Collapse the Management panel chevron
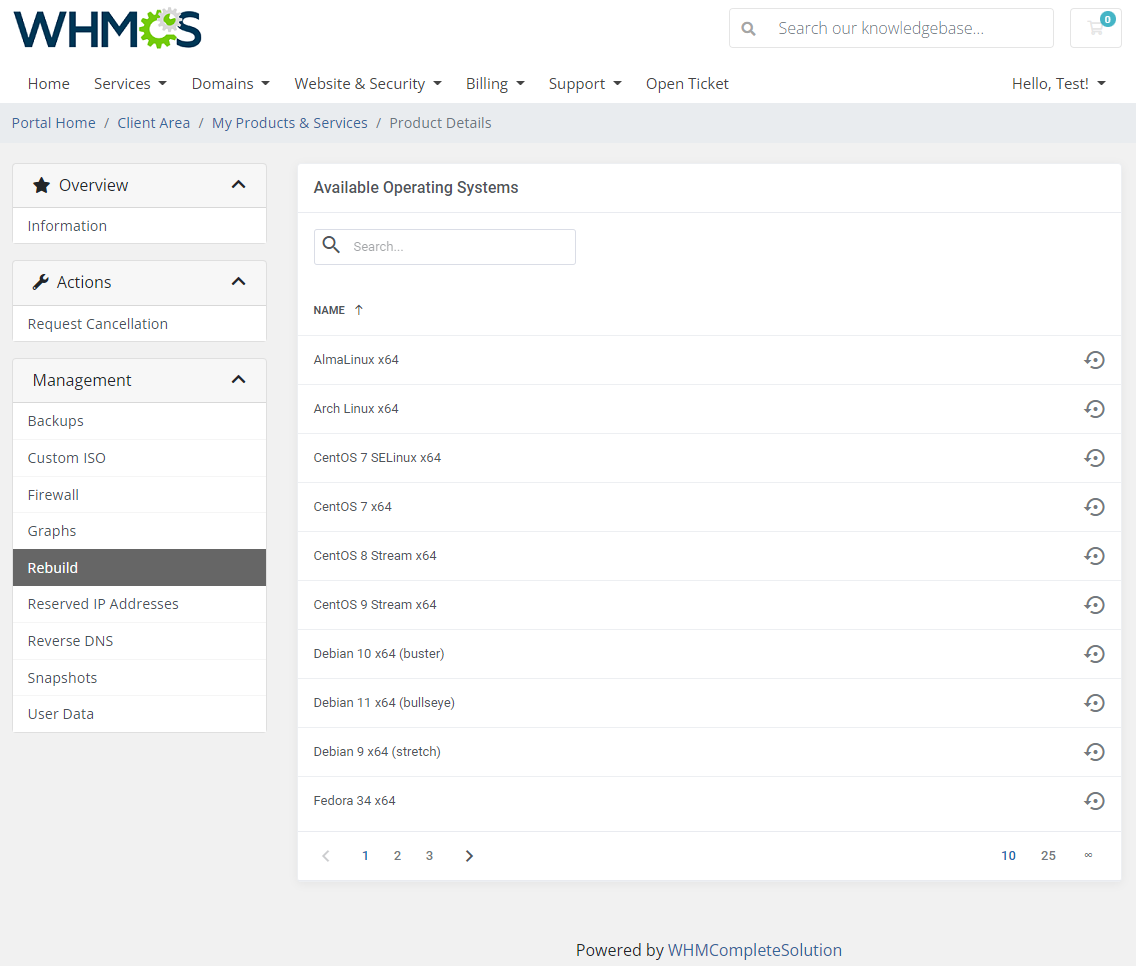Viewport: 1136px width, 966px height. point(238,380)
